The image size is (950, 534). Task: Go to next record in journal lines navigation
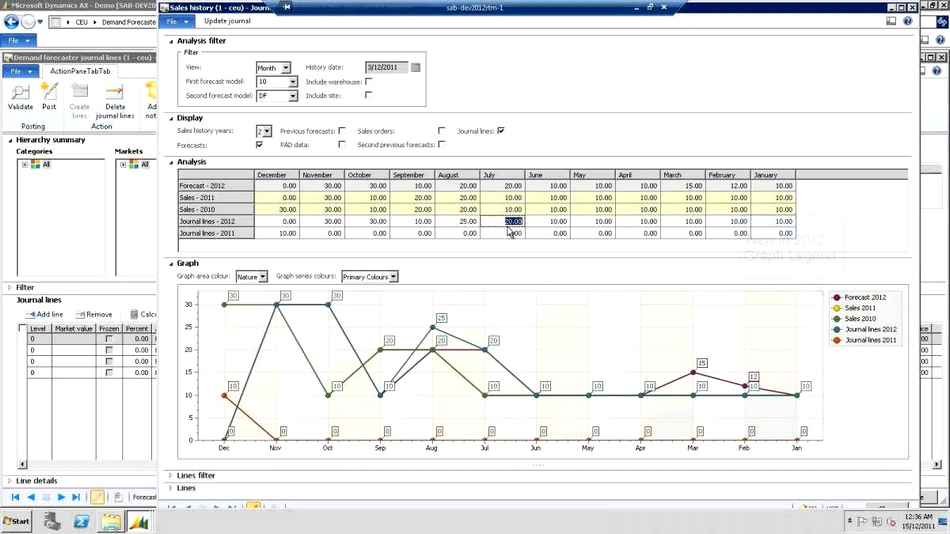point(61,497)
